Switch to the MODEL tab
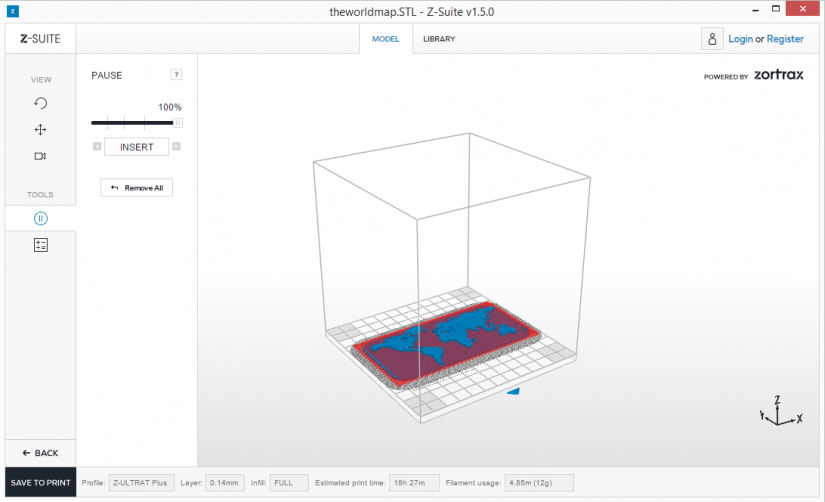Viewport: 825px width, 502px height. tap(386, 39)
